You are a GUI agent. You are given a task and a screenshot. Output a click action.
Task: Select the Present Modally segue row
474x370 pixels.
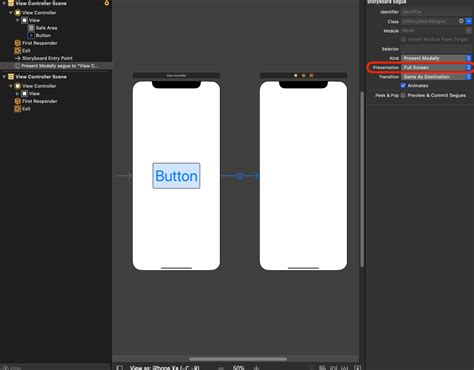(56, 66)
